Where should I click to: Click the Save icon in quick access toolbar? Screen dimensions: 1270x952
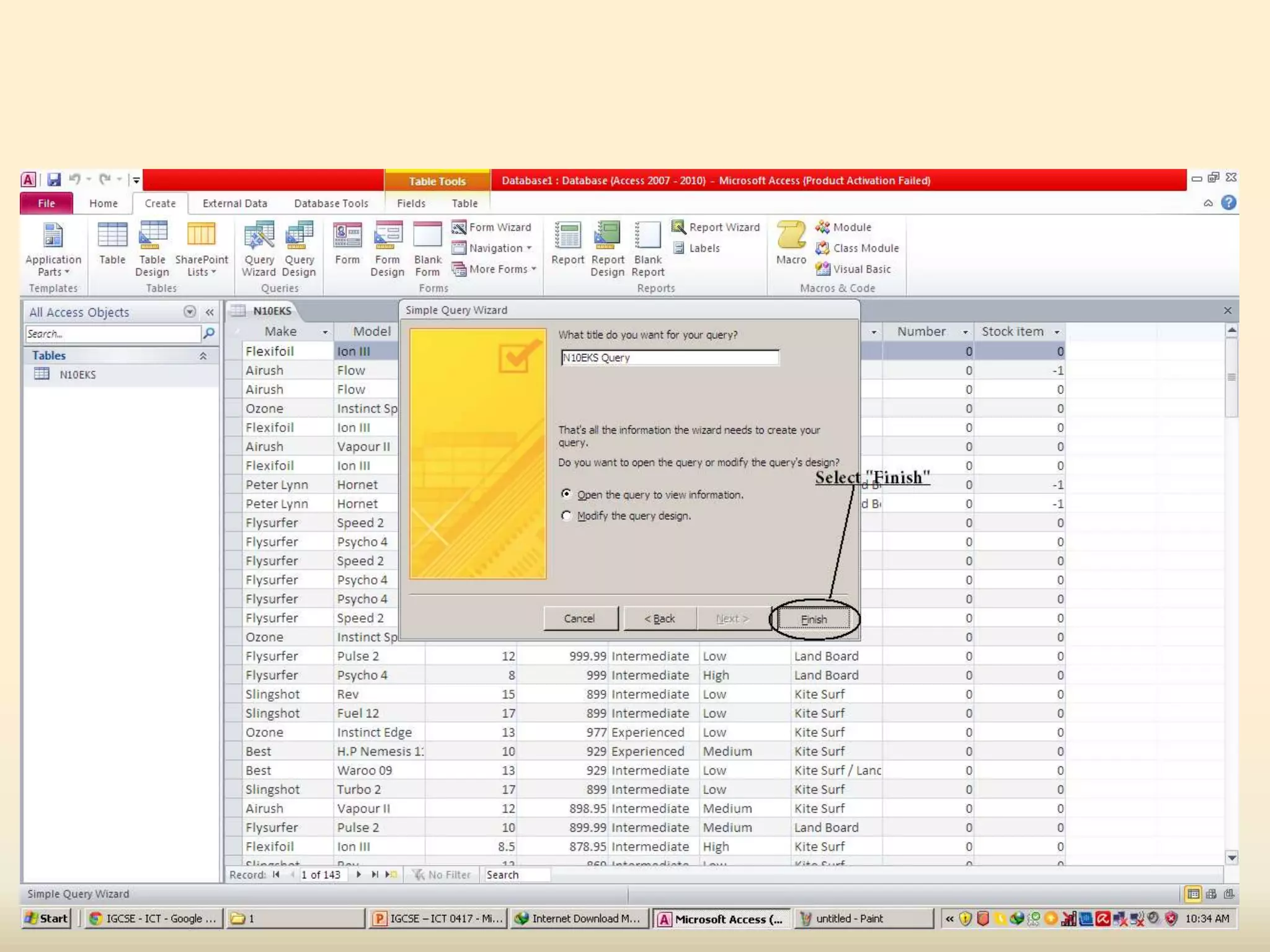point(54,180)
